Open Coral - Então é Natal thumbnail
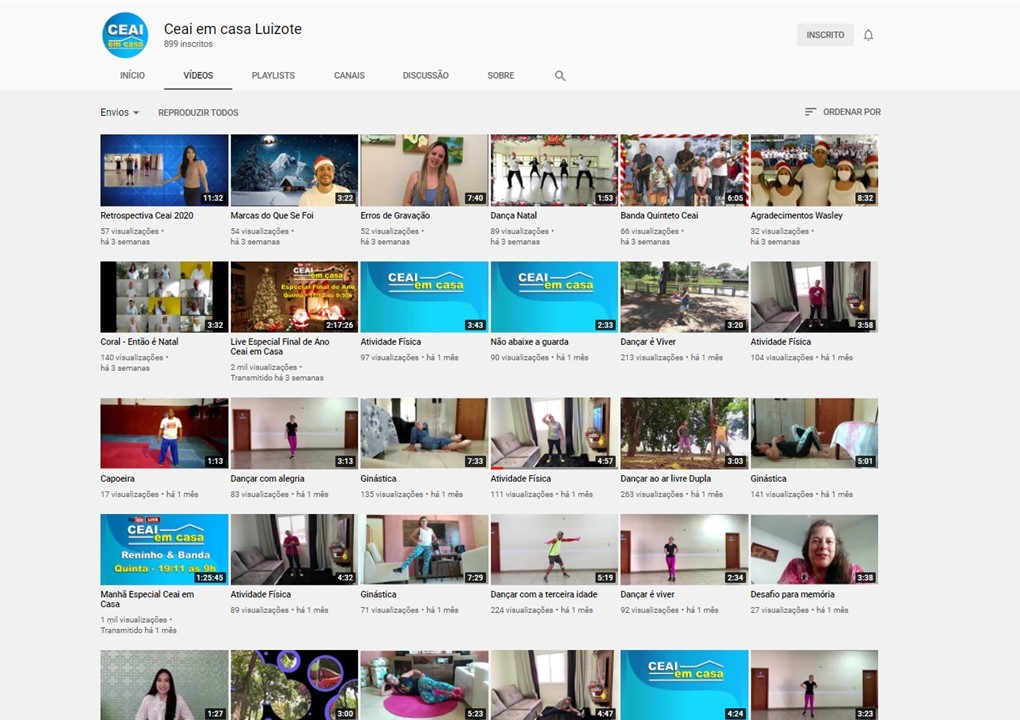The image size is (1020, 720). (x=164, y=297)
